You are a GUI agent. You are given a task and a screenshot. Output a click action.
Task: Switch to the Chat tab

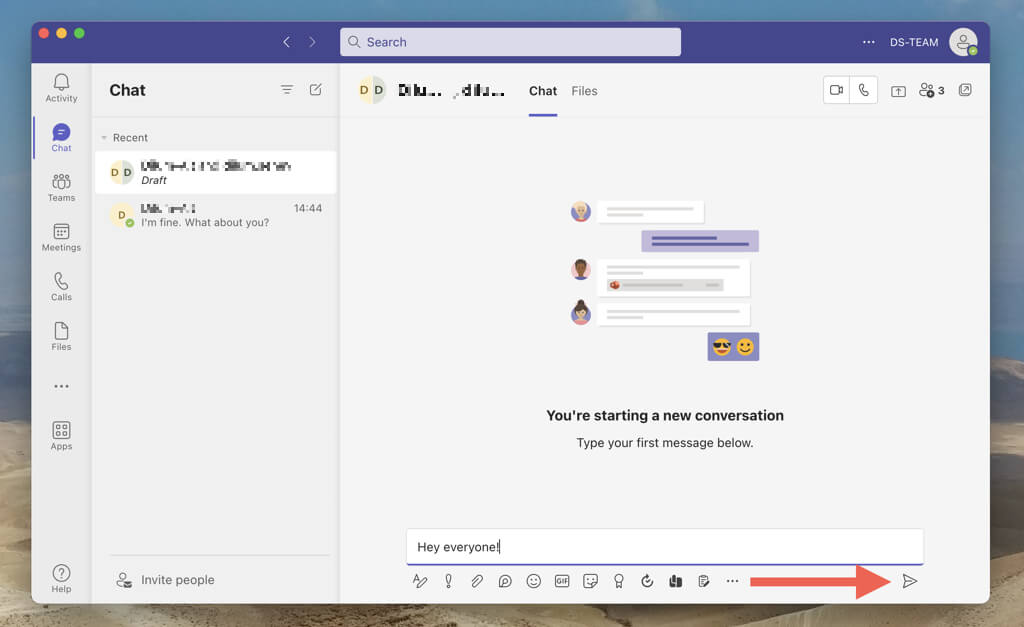coord(543,91)
